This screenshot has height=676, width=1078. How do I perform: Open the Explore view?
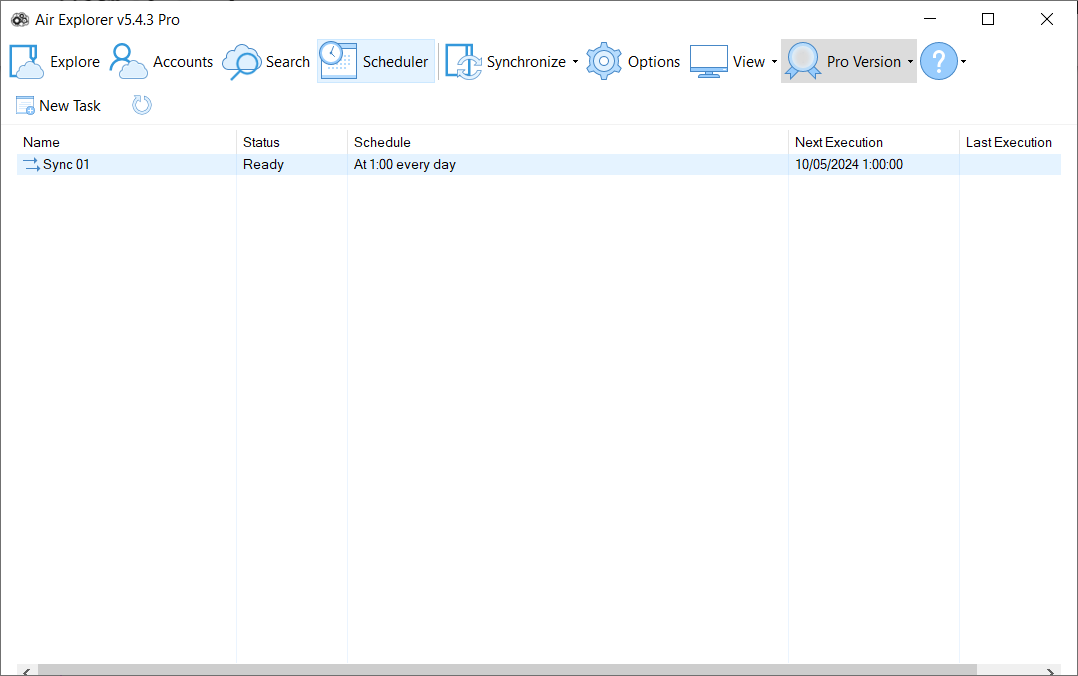(54, 61)
